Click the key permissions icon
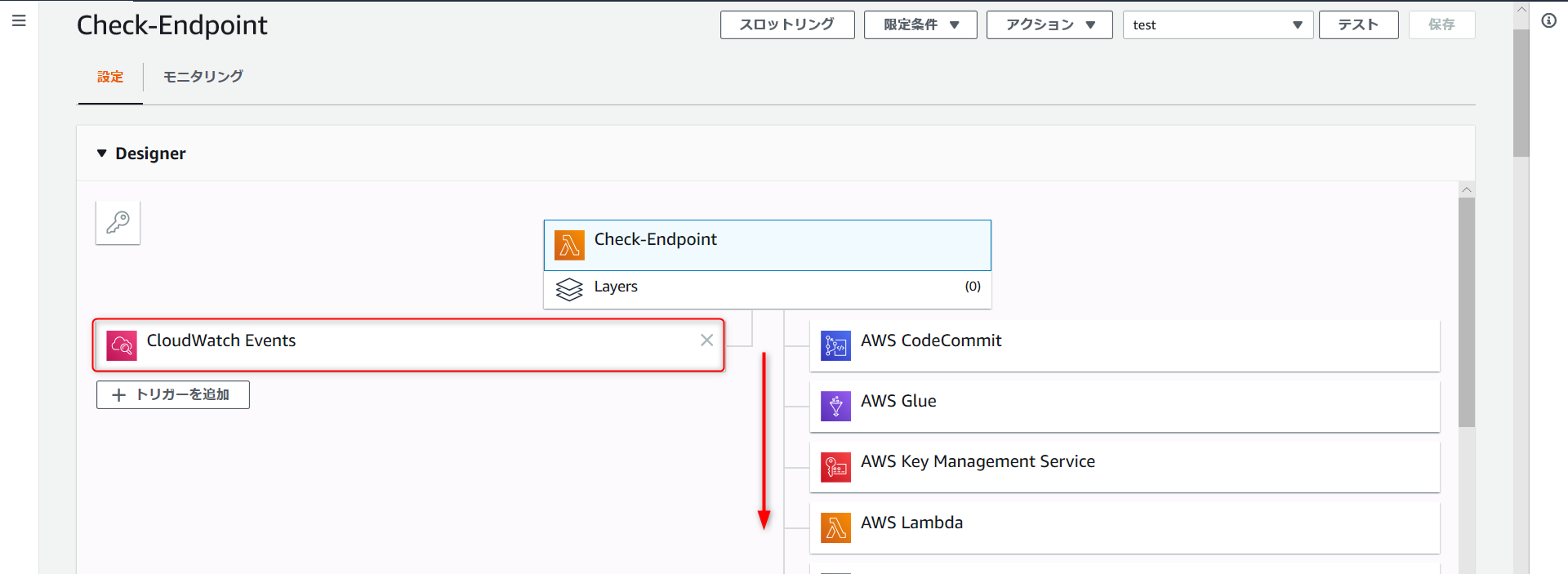This screenshot has height=574, width=1568. 118,222
